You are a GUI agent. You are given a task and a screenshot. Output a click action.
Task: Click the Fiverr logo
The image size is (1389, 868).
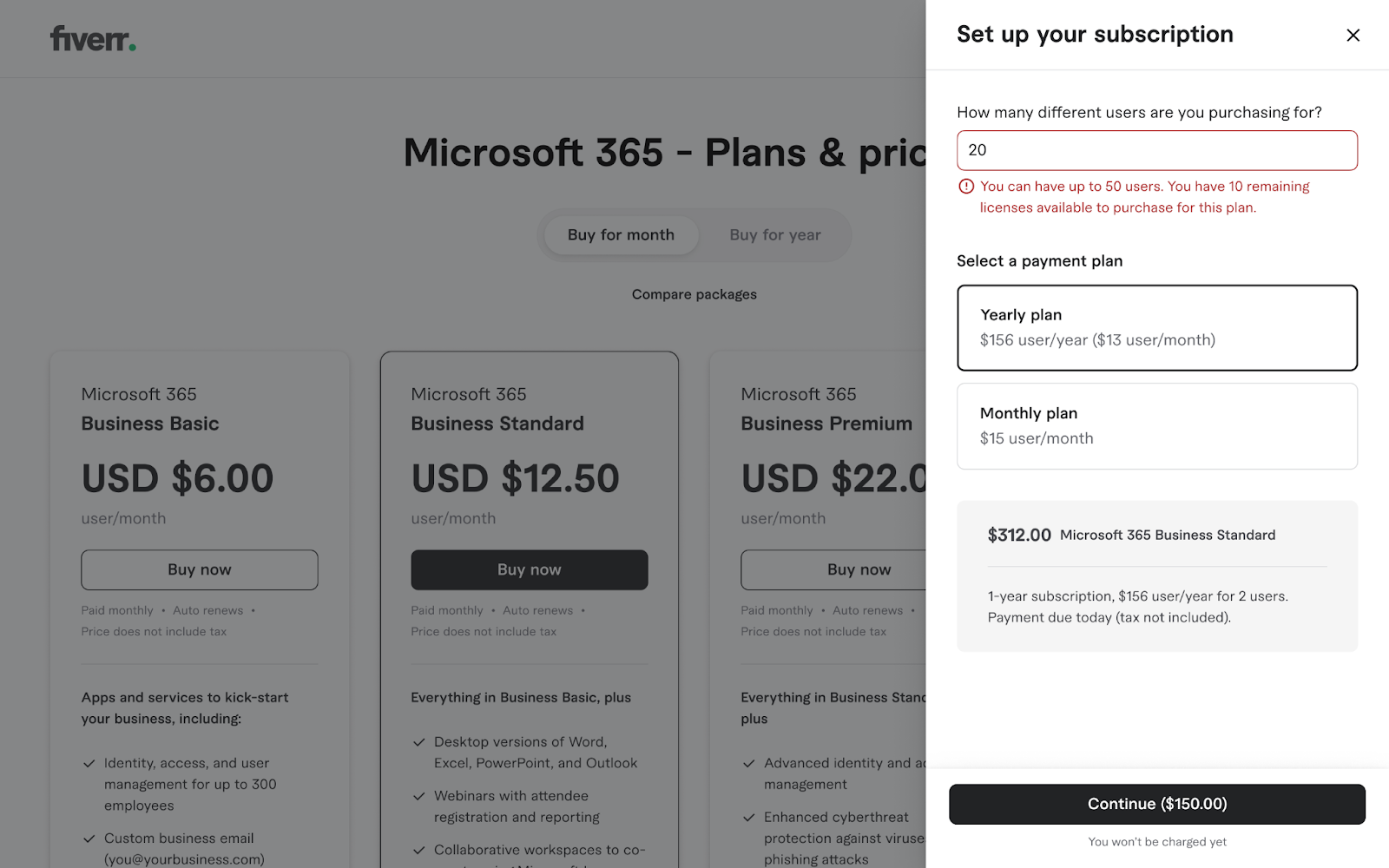point(93,39)
